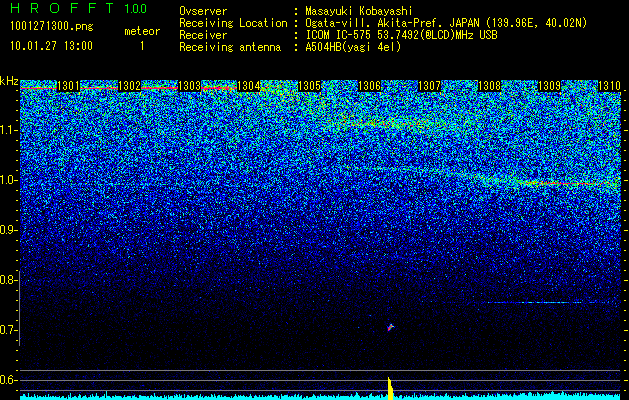Click the 1310 time marker
Viewport: 629px width, 400px height.
click(609, 86)
